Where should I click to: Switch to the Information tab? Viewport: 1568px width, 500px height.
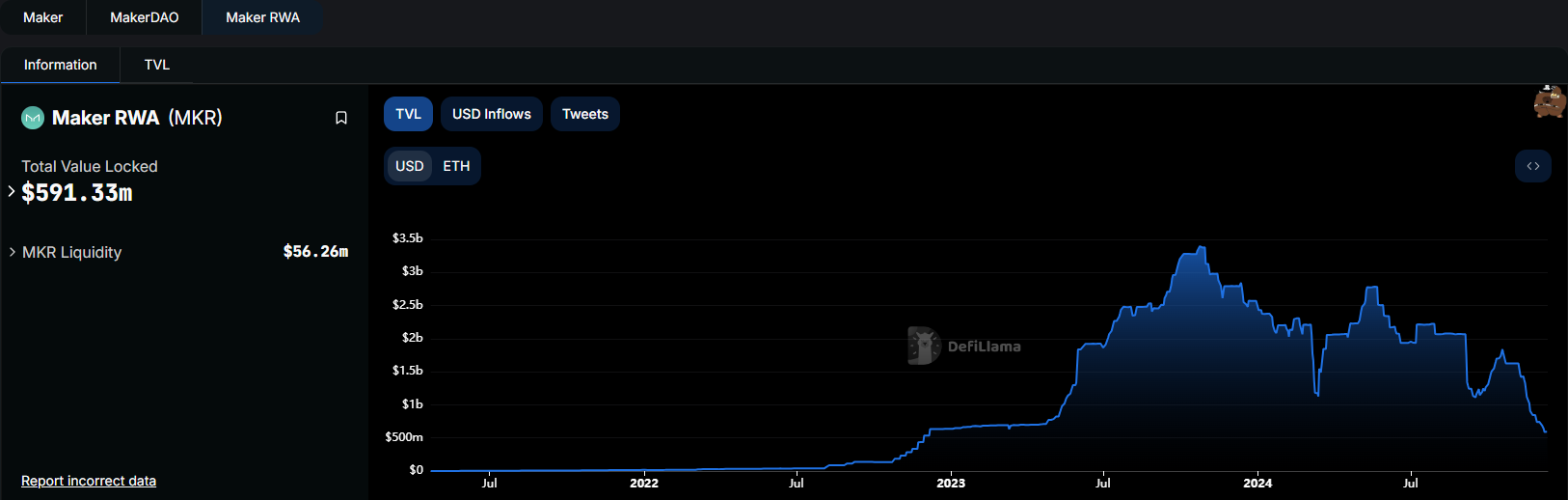click(x=60, y=65)
